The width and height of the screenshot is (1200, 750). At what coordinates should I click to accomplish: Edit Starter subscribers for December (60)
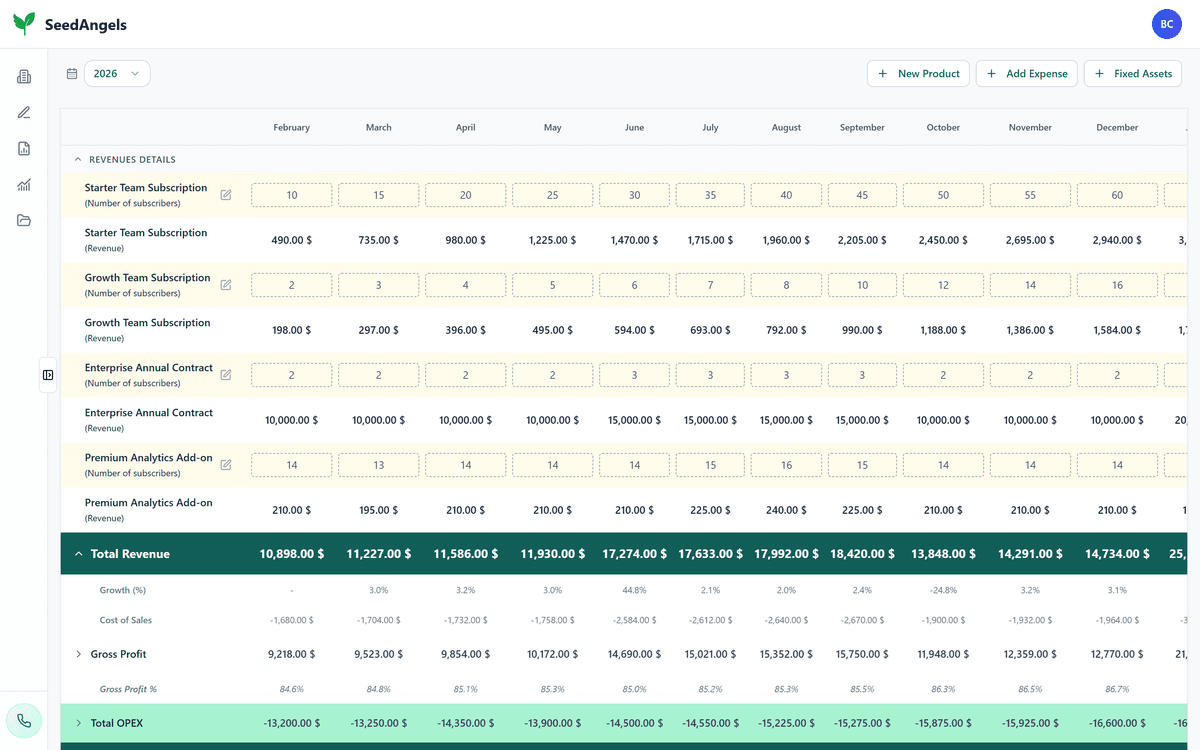[x=1117, y=195]
